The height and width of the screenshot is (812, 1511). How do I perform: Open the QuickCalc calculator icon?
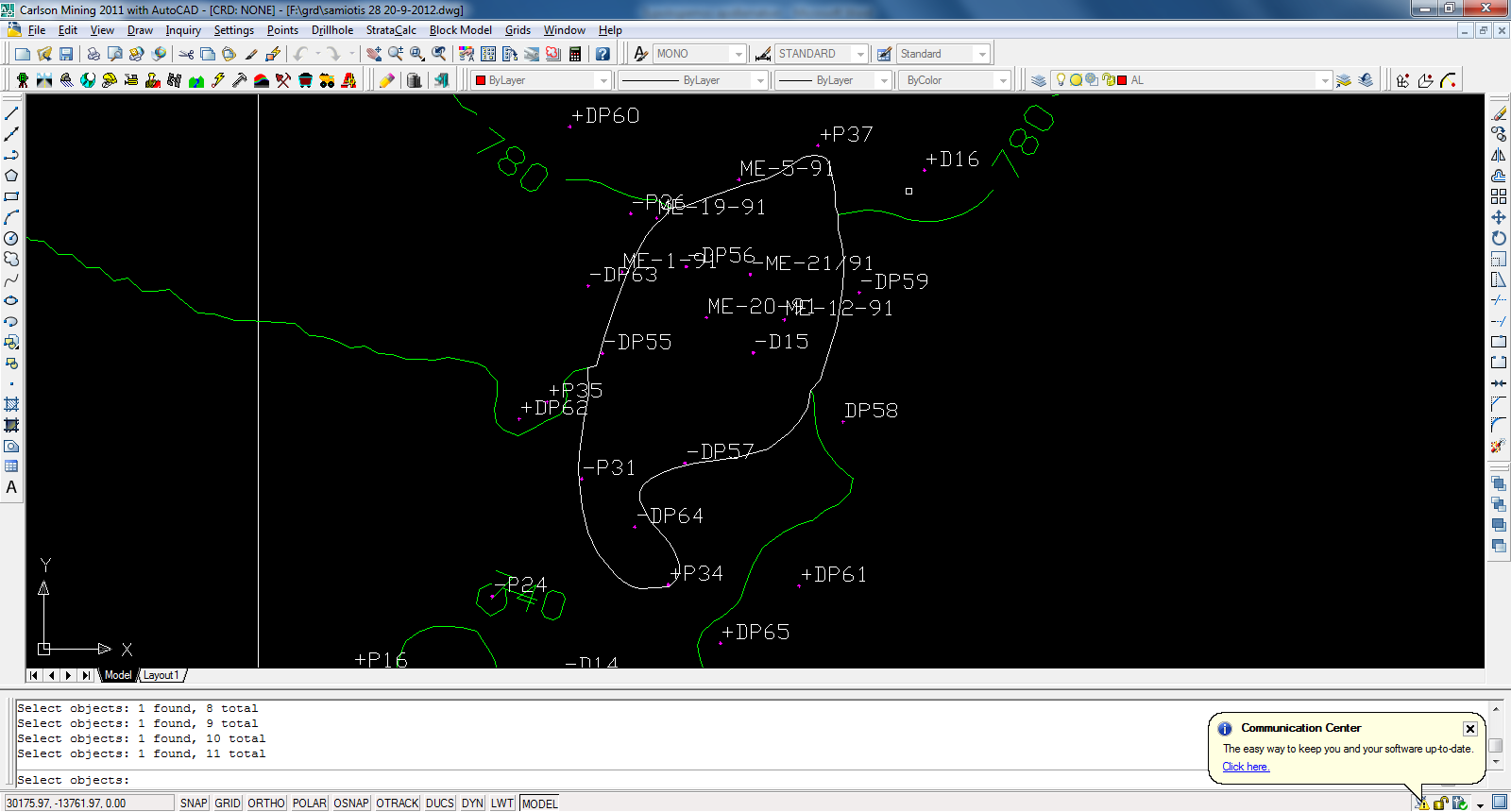(575, 54)
